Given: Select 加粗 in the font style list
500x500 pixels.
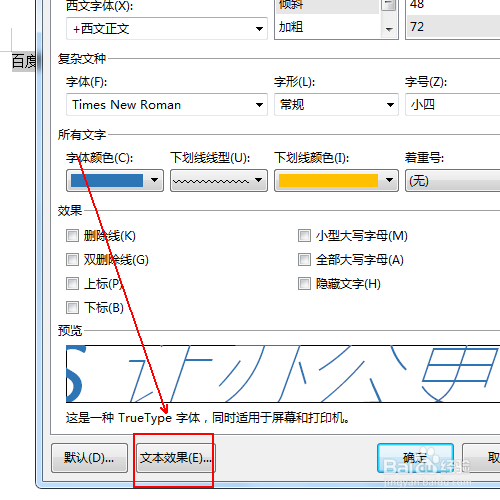Looking at the screenshot, I should click(291, 27).
